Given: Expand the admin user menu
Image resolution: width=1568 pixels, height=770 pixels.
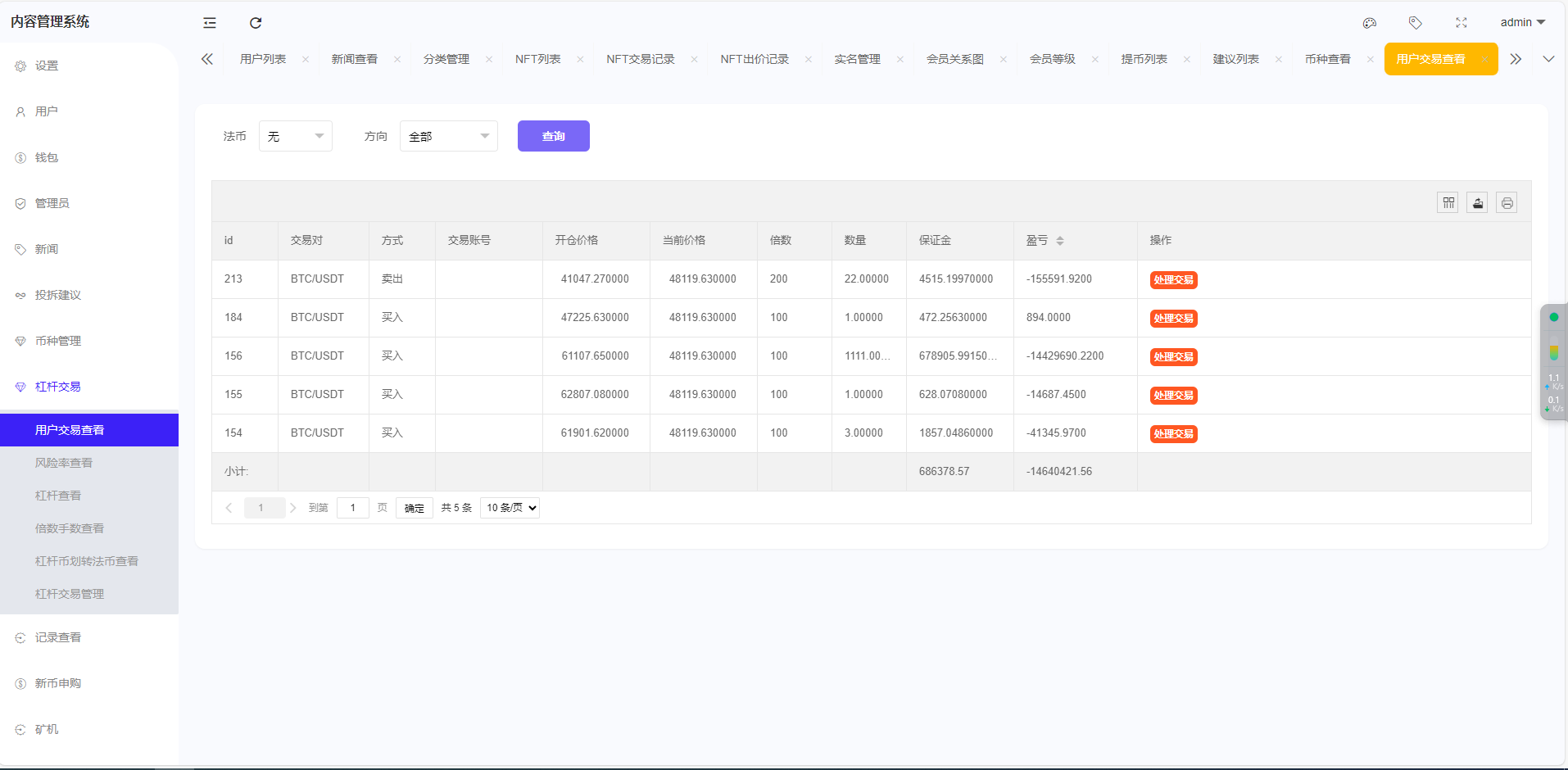Looking at the screenshot, I should click(x=1523, y=22).
